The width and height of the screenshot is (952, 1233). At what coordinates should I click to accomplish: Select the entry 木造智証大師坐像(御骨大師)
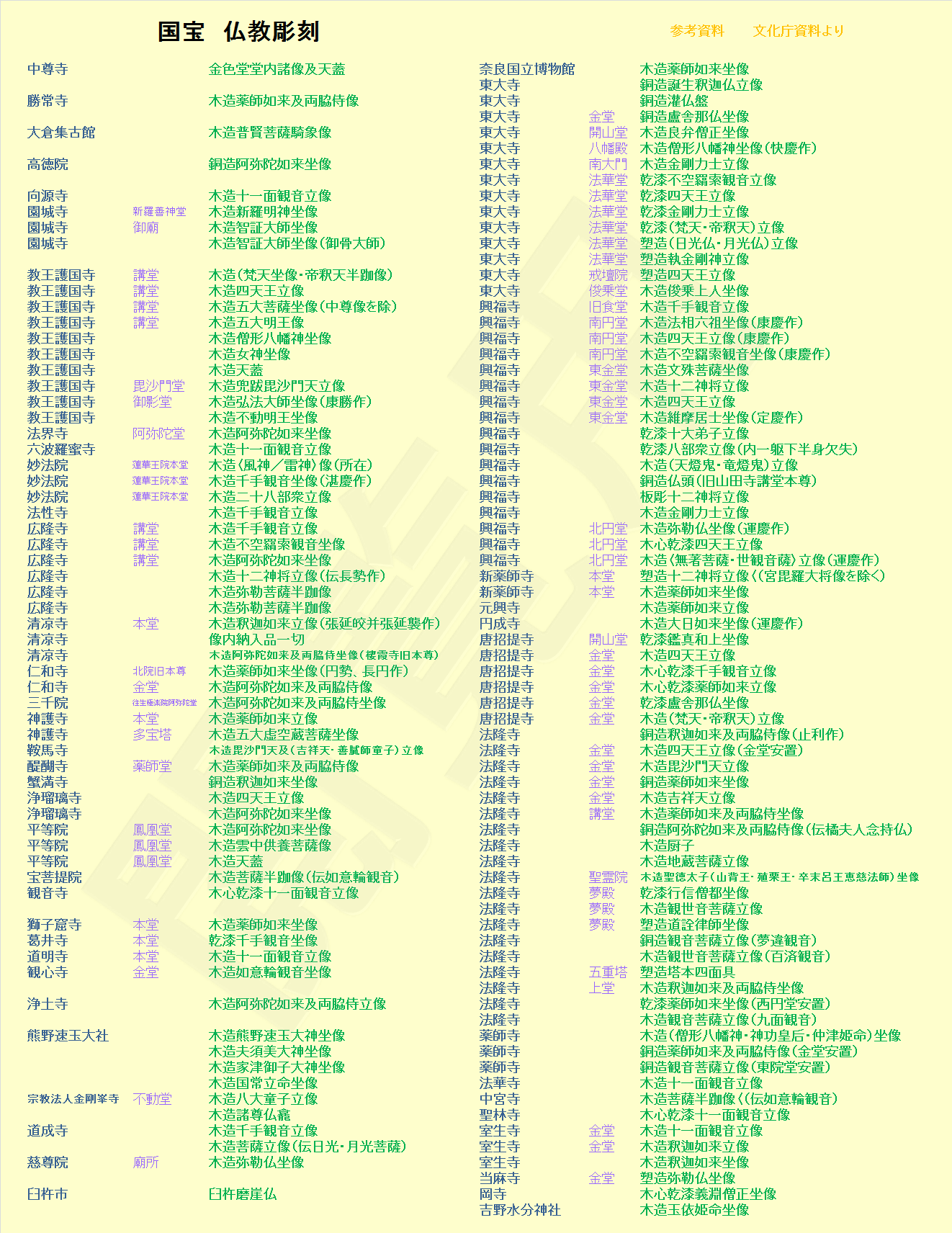[297, 243]
